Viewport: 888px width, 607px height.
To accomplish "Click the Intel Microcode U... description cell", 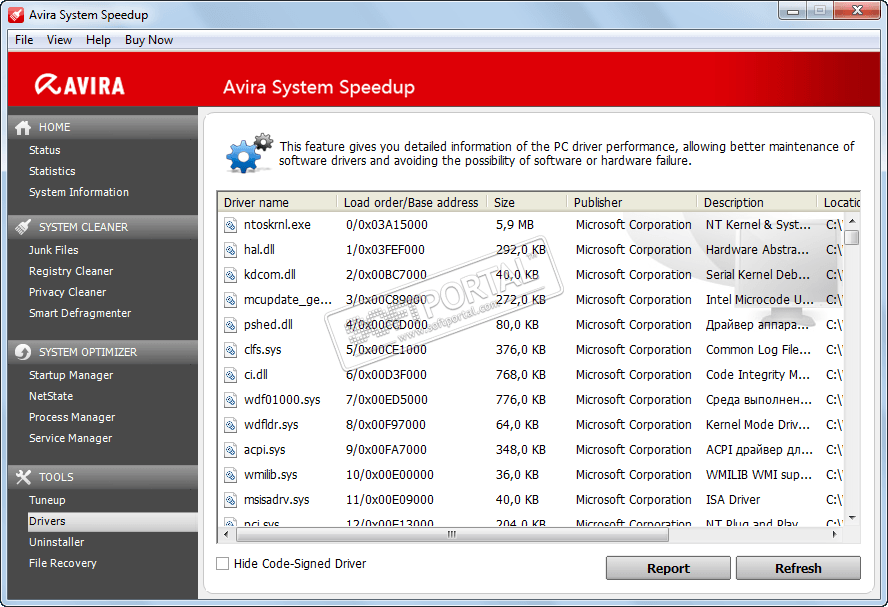I will coord(759,300).
